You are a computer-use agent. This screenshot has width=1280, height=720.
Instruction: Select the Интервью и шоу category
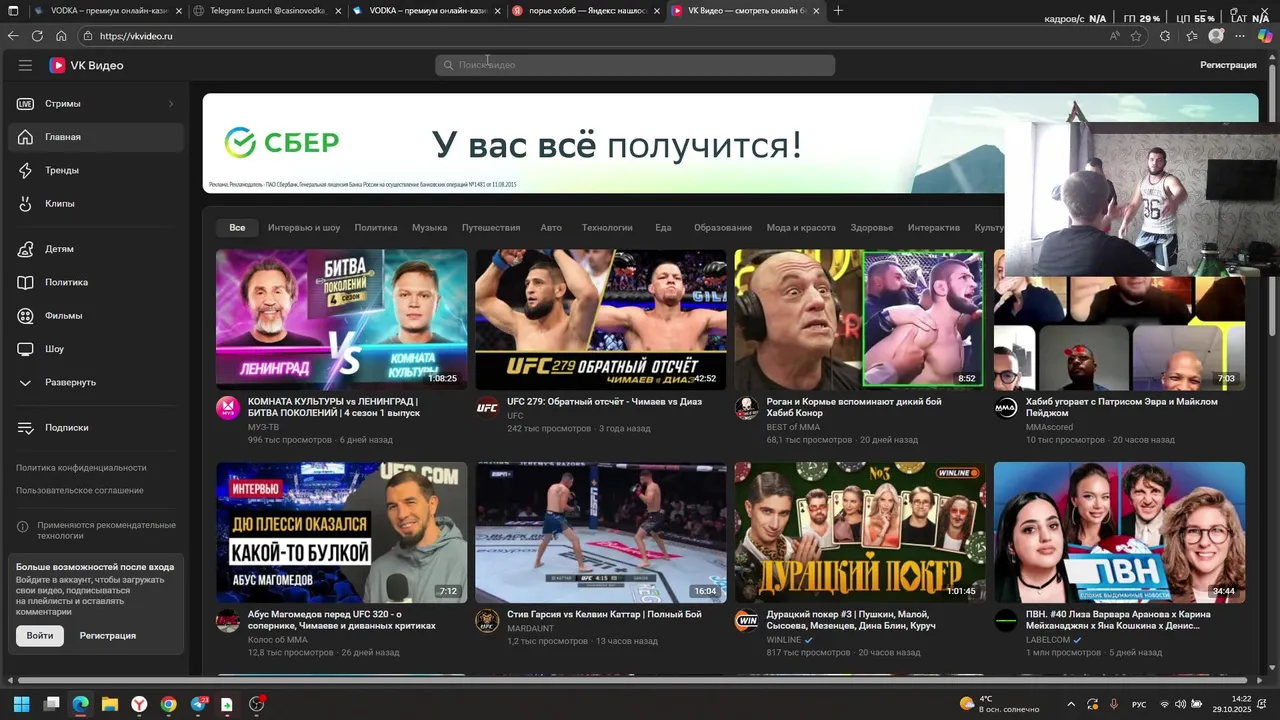tap(304, 228)
